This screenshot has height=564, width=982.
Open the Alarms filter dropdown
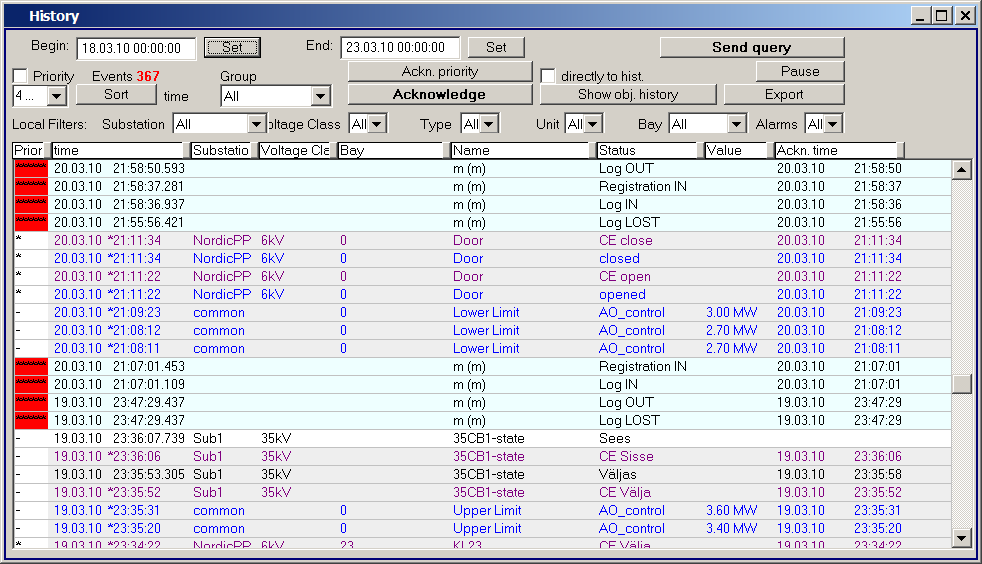(x=832, y=124)
